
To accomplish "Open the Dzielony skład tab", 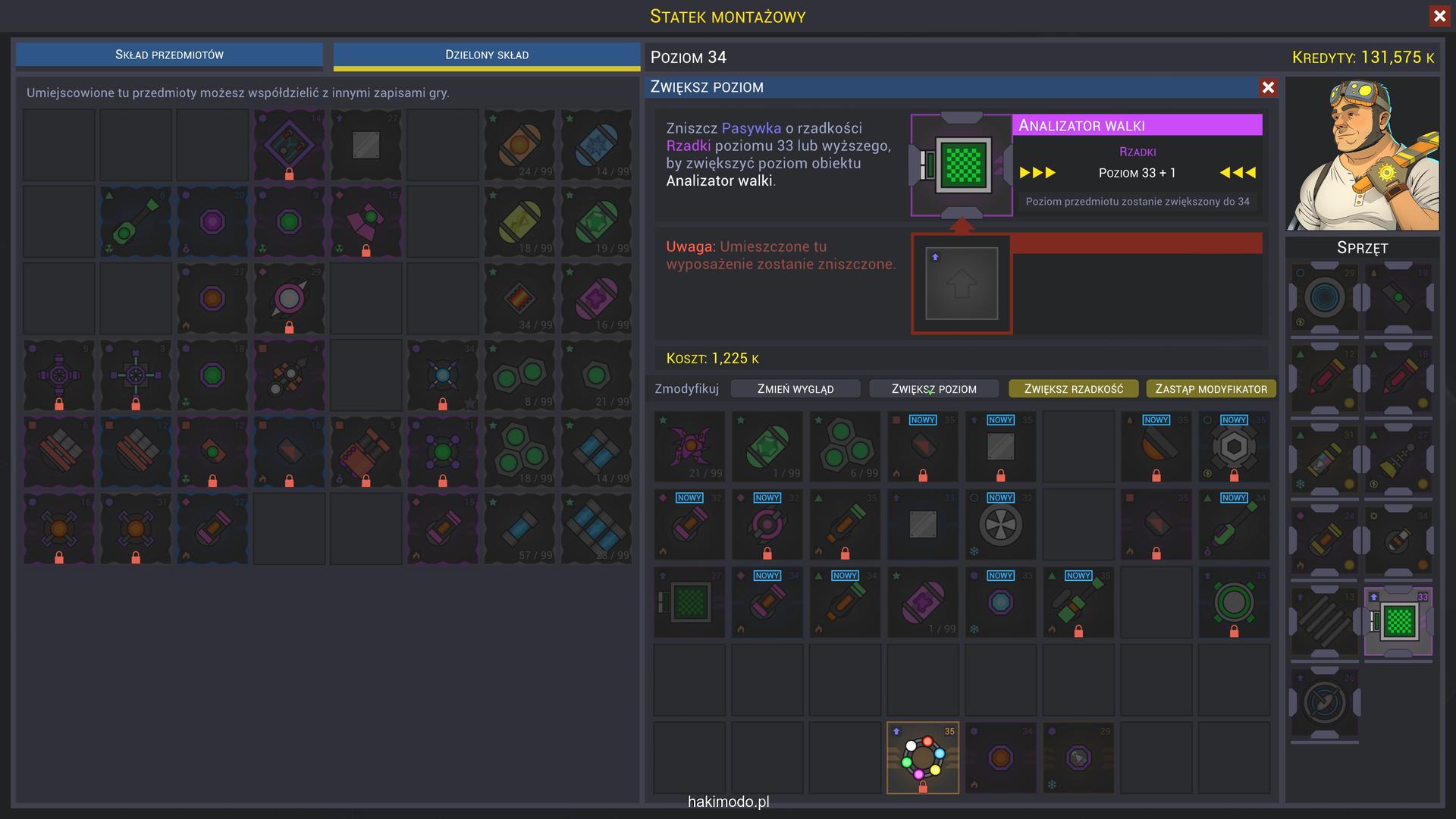I will [486, 55].
